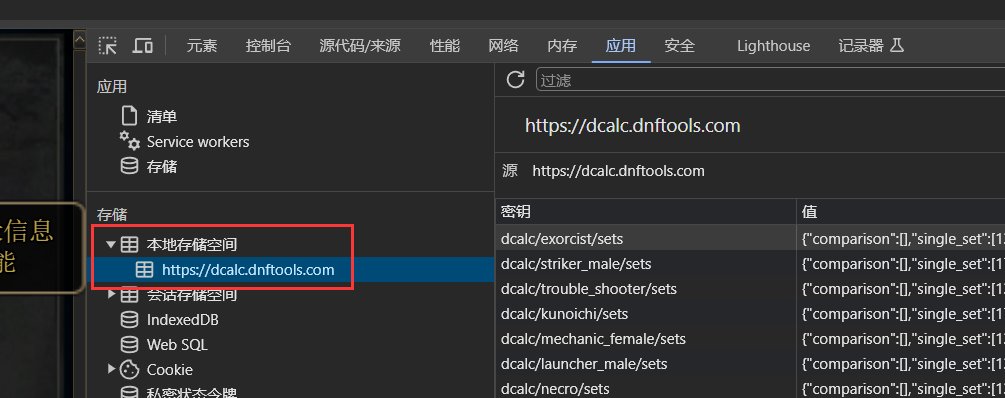Select the dcalc/mechanic_female/sets key row
Viewport: 1005px width, 398px height.
tap(645, 338)
